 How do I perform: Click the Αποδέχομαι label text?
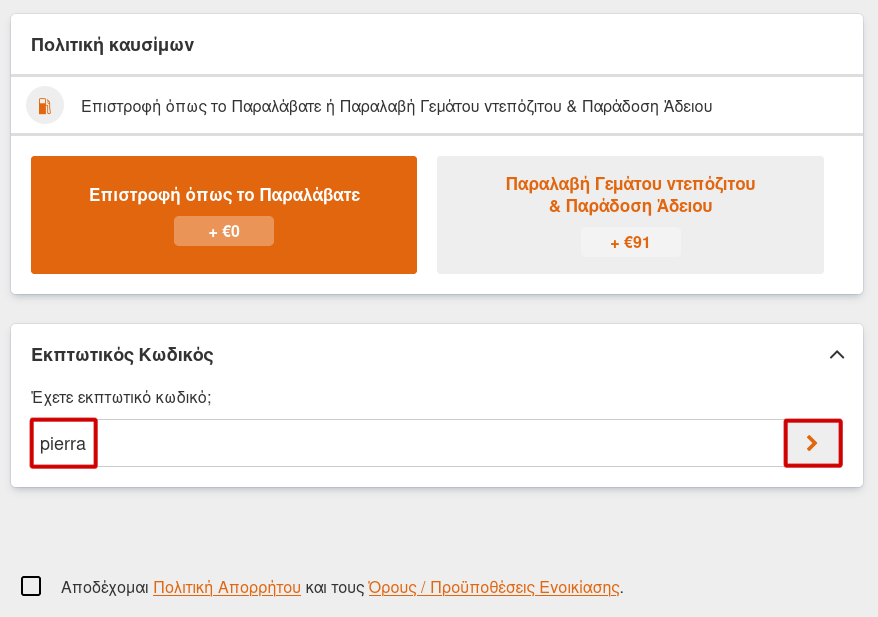pos(104,587)
